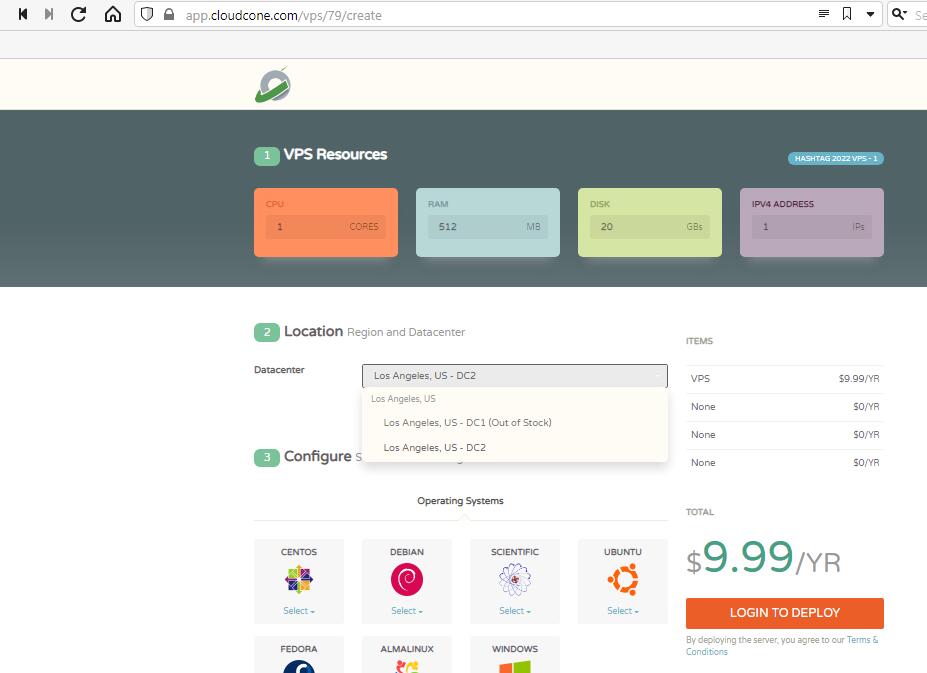This screenshot has height=673, width=927.
Task: Go to the browser home page
Action: pos(112,14)
